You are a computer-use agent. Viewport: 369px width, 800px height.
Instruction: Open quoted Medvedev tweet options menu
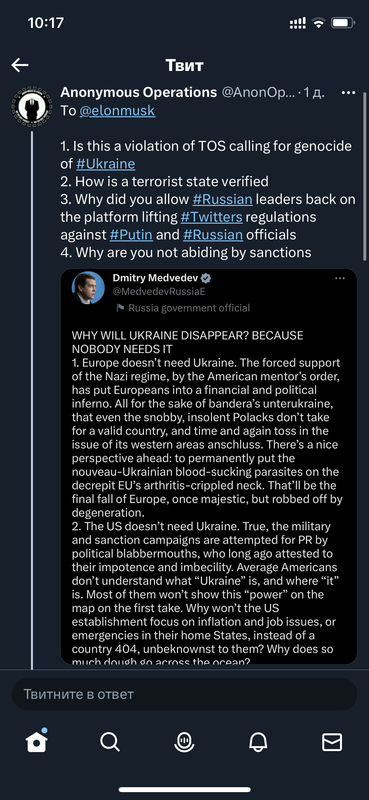point(340,279)
